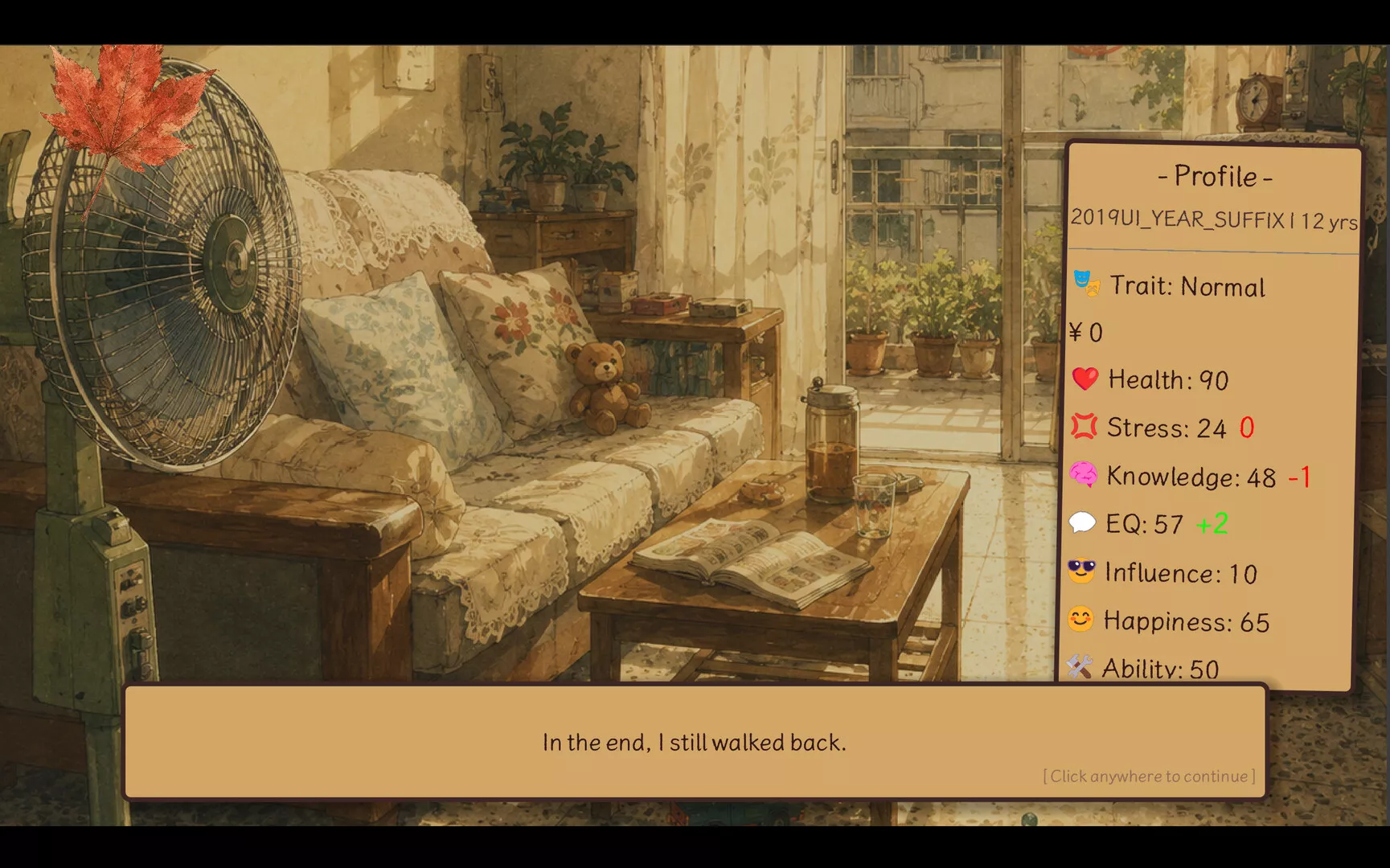The height and width of the screenshot is (868, 1390).
Task: Click the dialogue "In the end, I still walked back."
Action: [x=695, y=742]
